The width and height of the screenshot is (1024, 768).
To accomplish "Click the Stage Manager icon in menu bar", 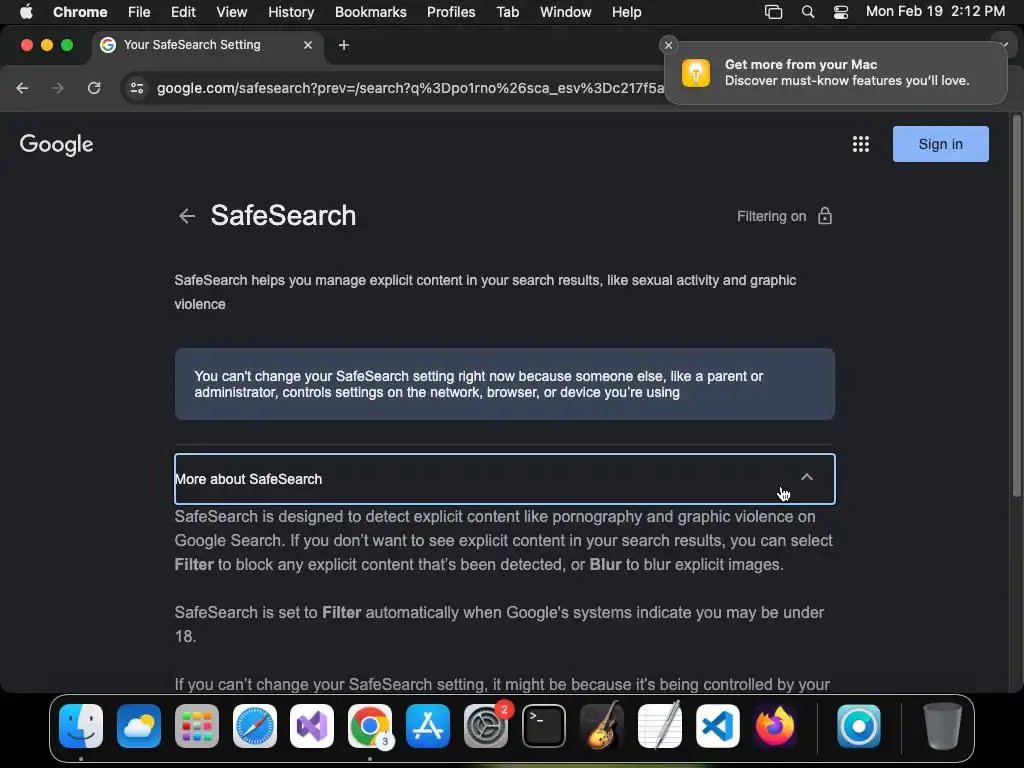I will pos(773,12).
